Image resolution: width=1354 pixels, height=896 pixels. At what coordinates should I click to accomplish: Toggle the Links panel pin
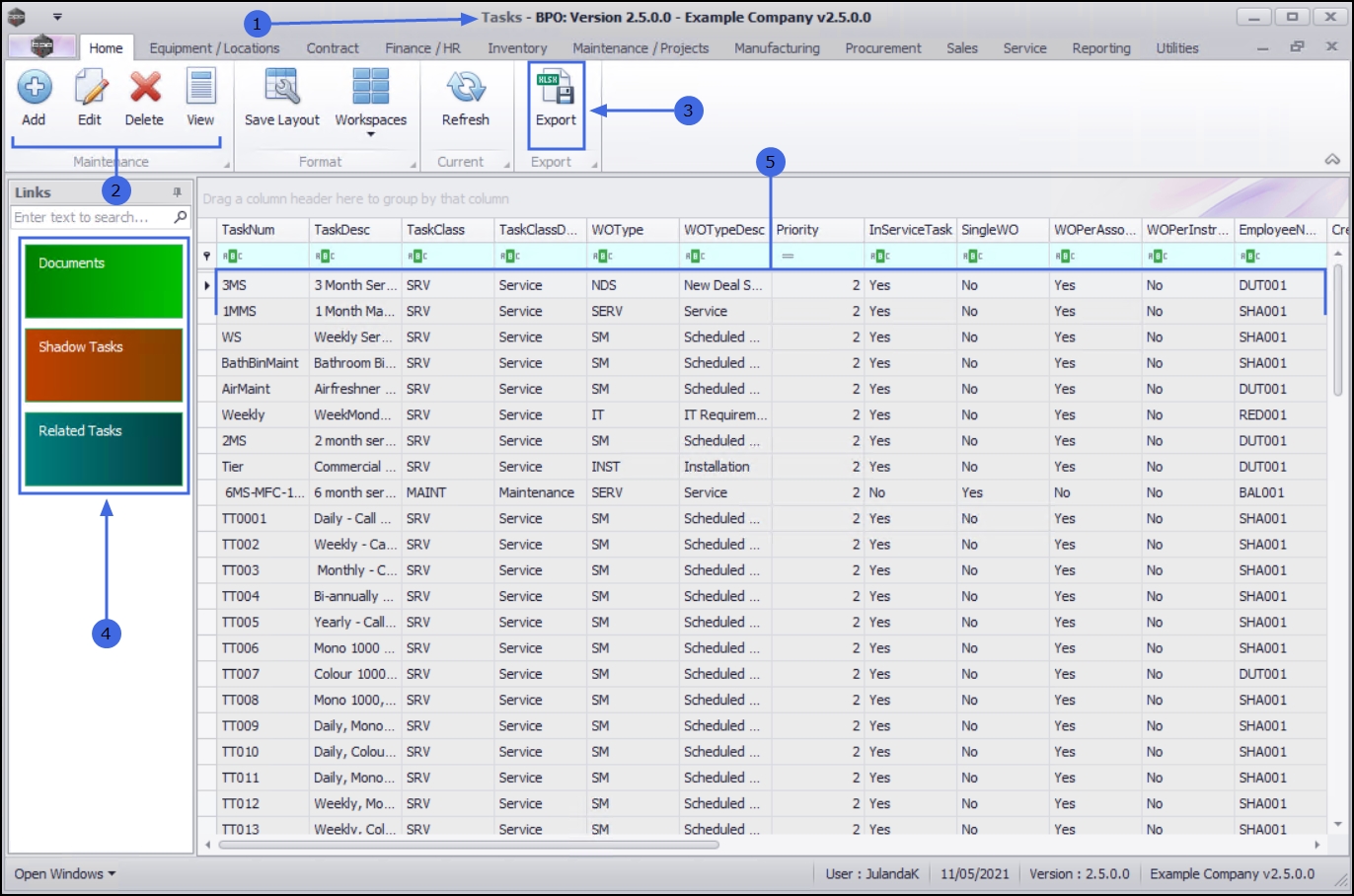click(178, 192)
